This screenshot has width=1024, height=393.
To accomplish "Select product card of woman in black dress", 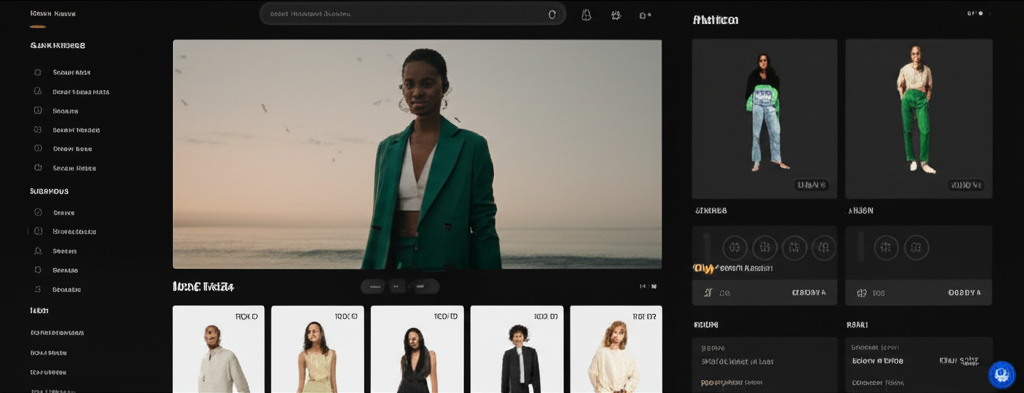I will point(417,349).
